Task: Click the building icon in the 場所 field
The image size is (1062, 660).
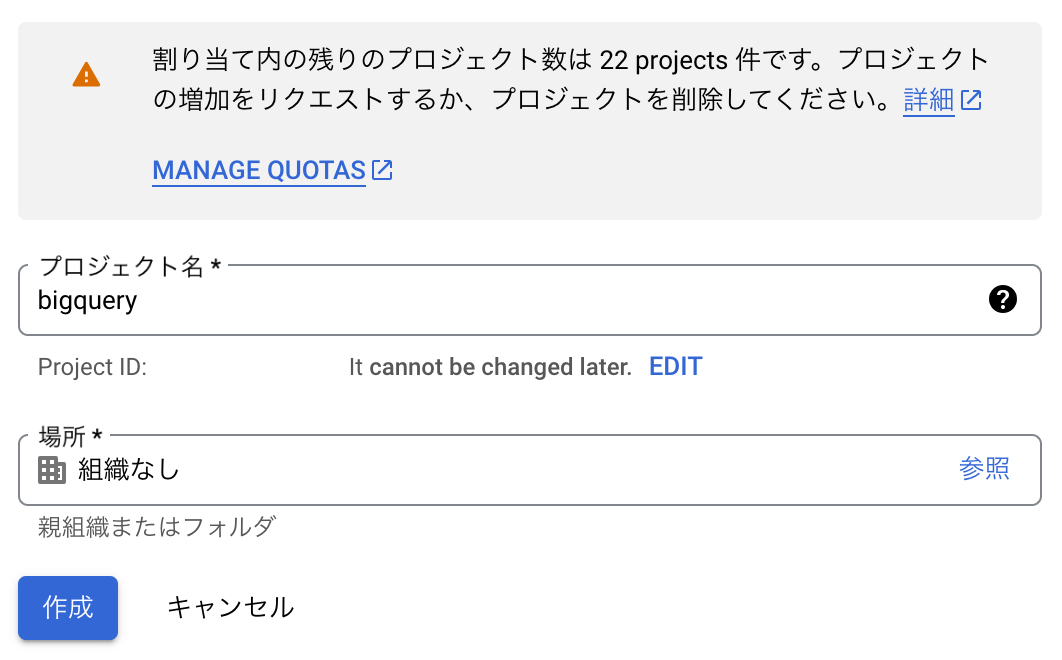Action: click(x=52, y=470)
